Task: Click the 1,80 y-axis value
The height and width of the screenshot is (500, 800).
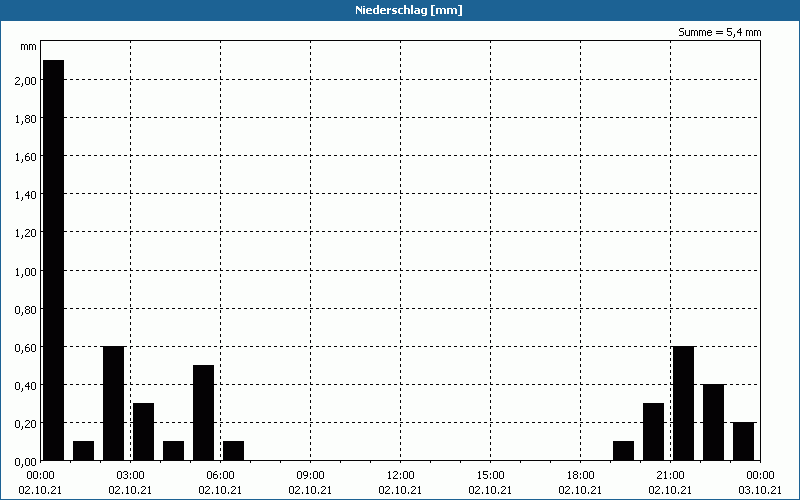Action: pos(26,118)
